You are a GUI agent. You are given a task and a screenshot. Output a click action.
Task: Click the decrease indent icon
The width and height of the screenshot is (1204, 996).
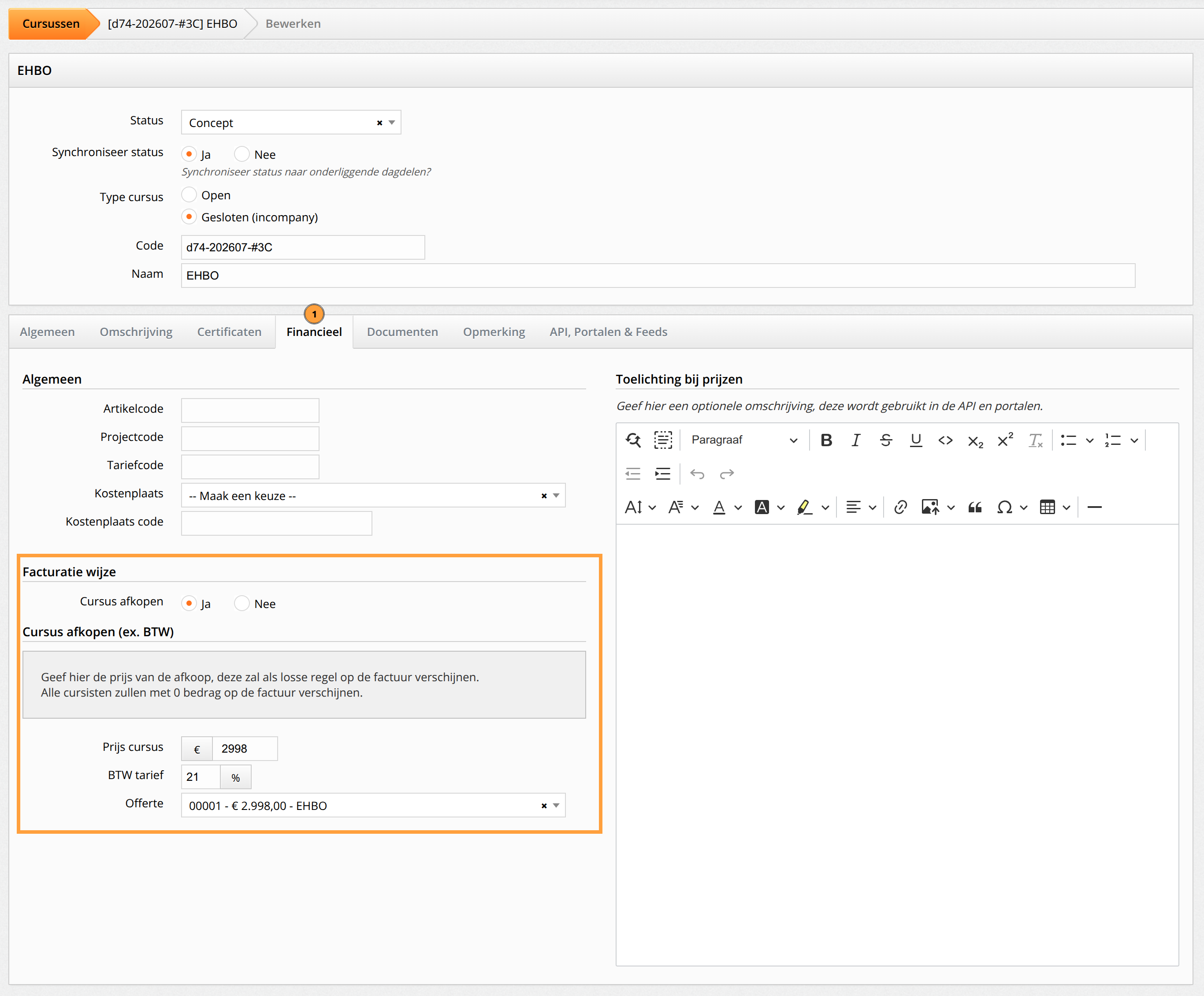(x=633, y=474)
